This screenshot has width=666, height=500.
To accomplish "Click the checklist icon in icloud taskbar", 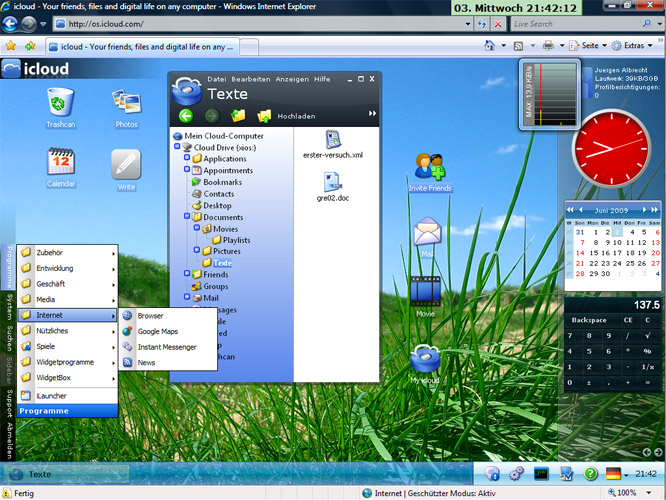I will pyautogui.click(x=566, y=473).
